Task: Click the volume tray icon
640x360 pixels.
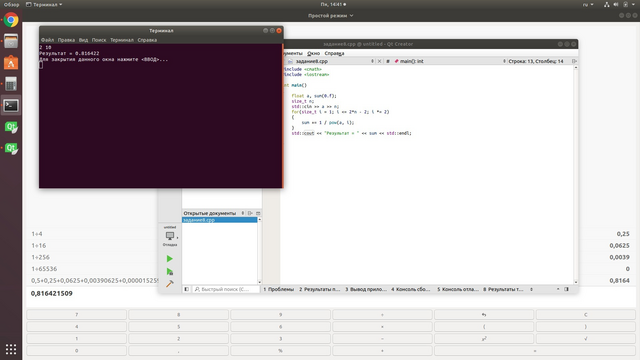Action: [x=616, y=4]
